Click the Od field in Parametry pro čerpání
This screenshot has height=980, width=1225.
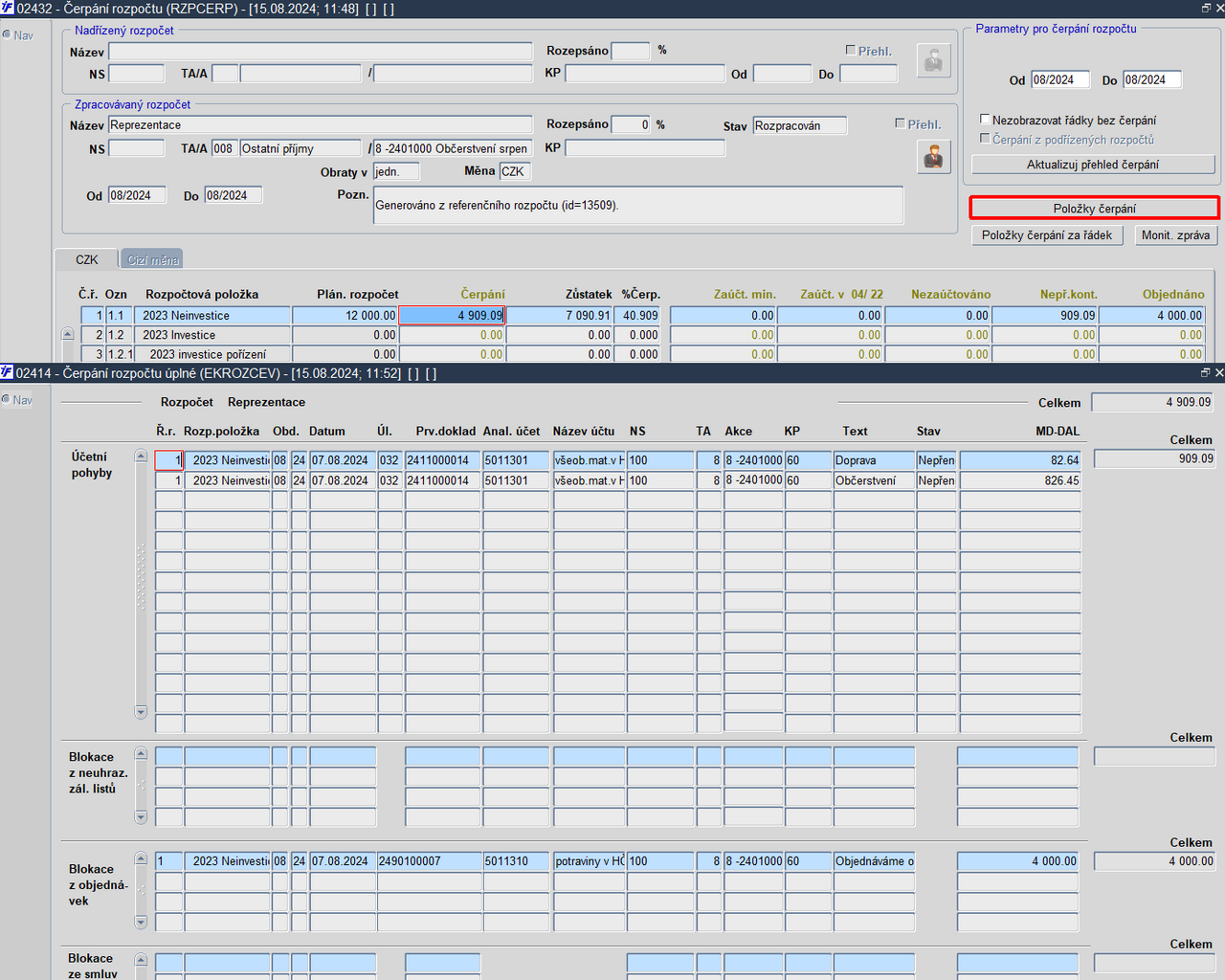1060,80
